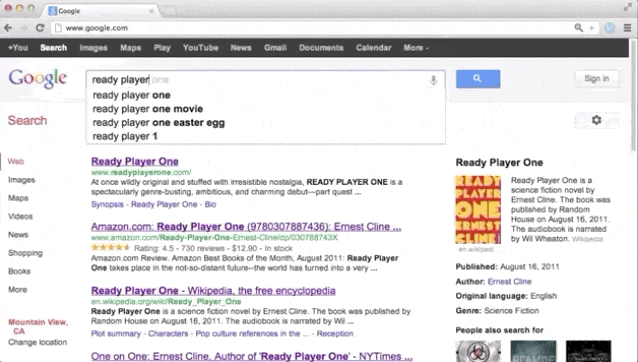The width and height of the screenshot is (638, 362).
Task: Open Calendar in the top bar
Action: [x=374, y=48]
